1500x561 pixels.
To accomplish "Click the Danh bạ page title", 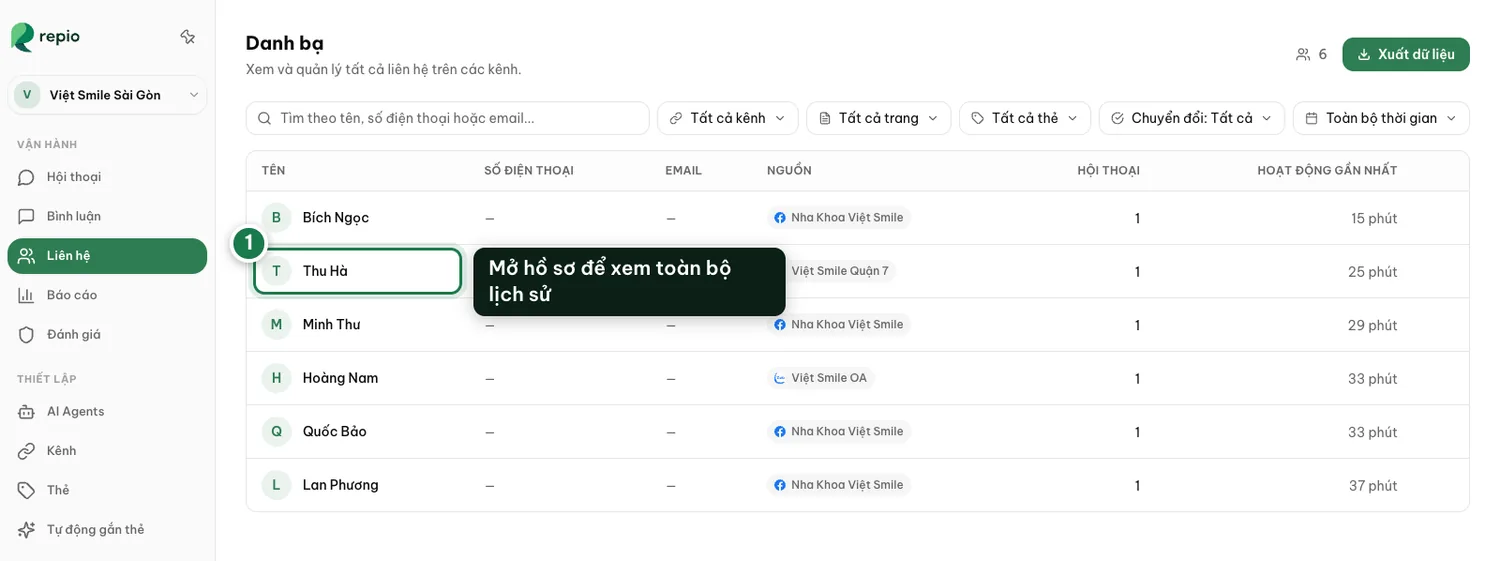I will (285, 43).
